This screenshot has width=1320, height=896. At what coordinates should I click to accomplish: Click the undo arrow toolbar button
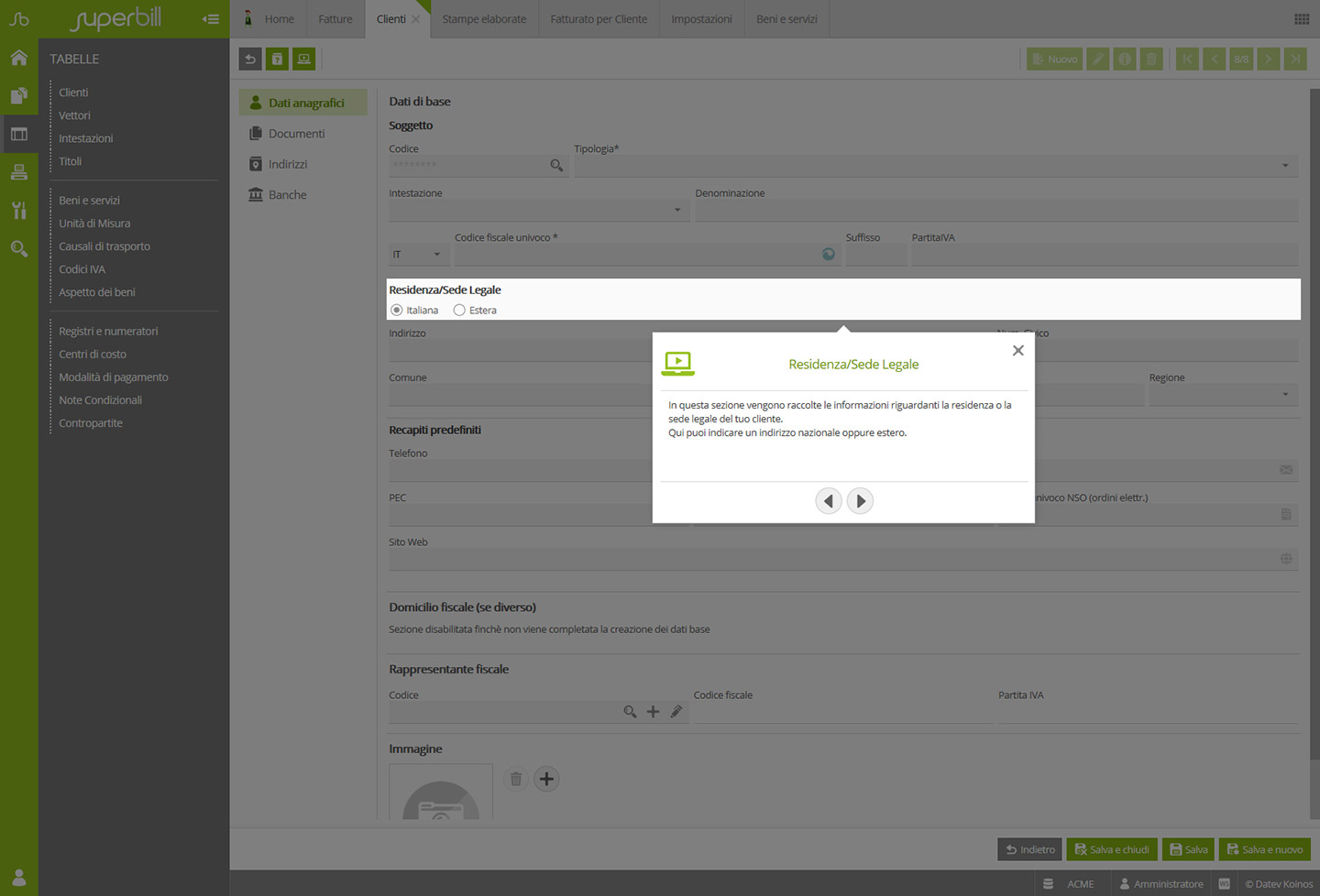(x=250, y=59)
